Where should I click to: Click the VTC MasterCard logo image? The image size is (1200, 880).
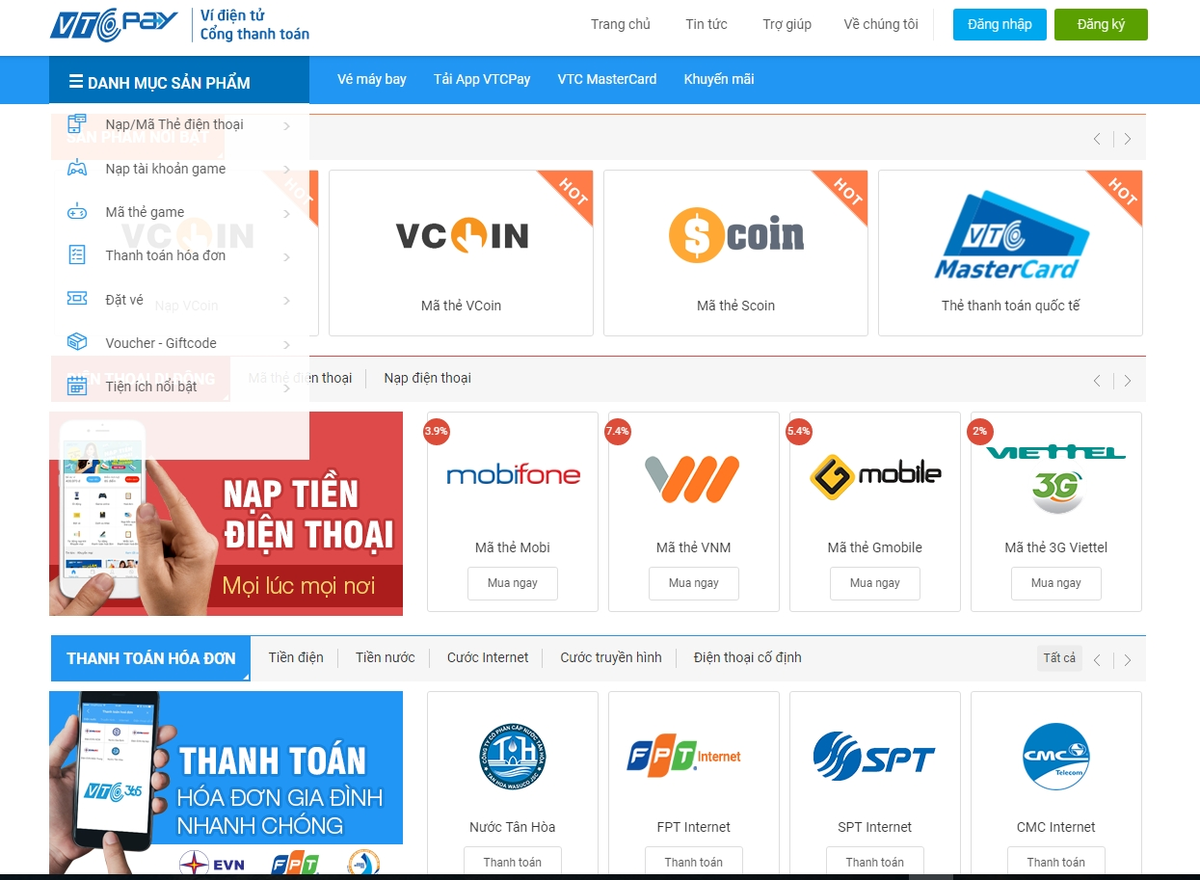coord(1011,236)
